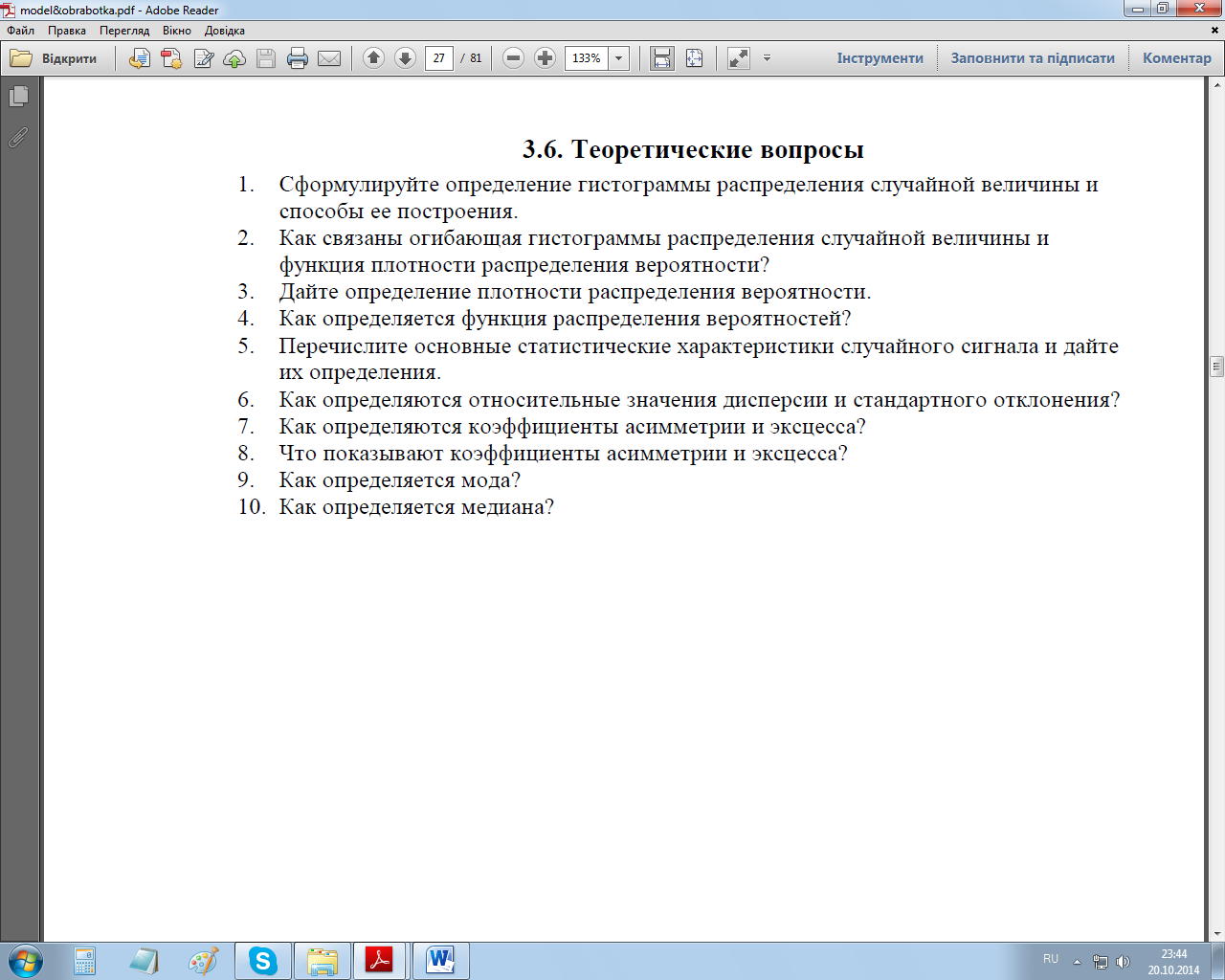The width and height of the screenshot is (1225, 980).
Task: Switch to Word from the taskbar
Action: click(440, 961)
